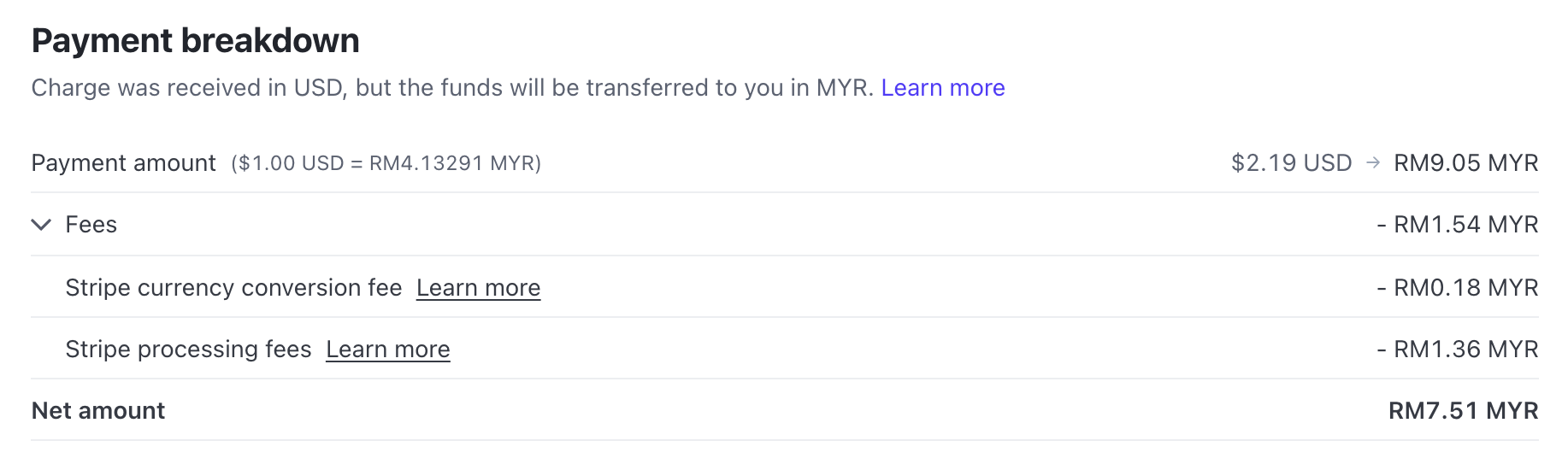Click the RM9.05 MYR converted amount
1568x470 pixels.
[1465, 163]
